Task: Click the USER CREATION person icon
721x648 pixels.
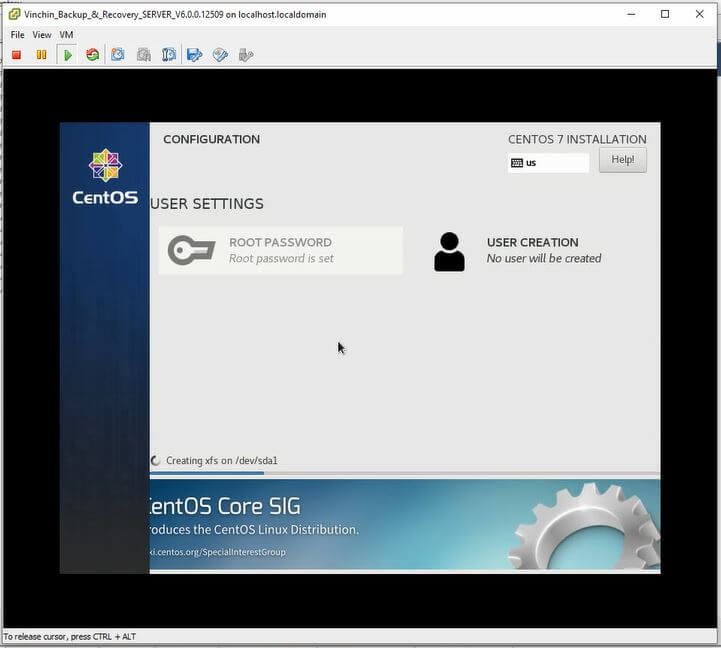Action: click(x=449, y=252)
